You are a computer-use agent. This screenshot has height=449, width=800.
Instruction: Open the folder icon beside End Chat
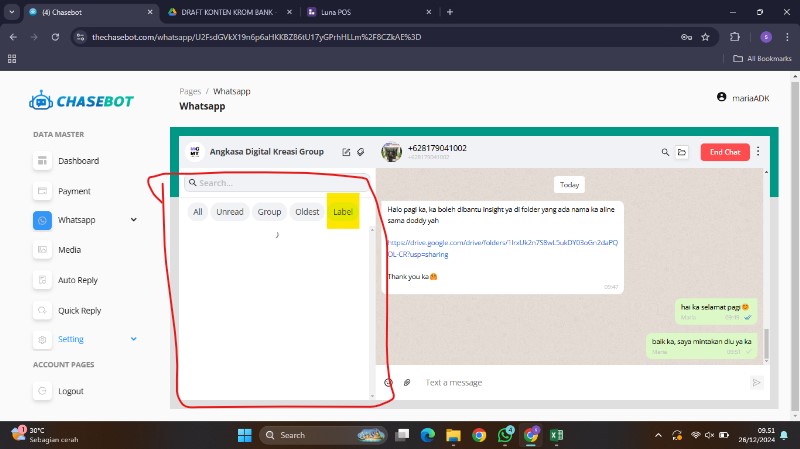682,152
